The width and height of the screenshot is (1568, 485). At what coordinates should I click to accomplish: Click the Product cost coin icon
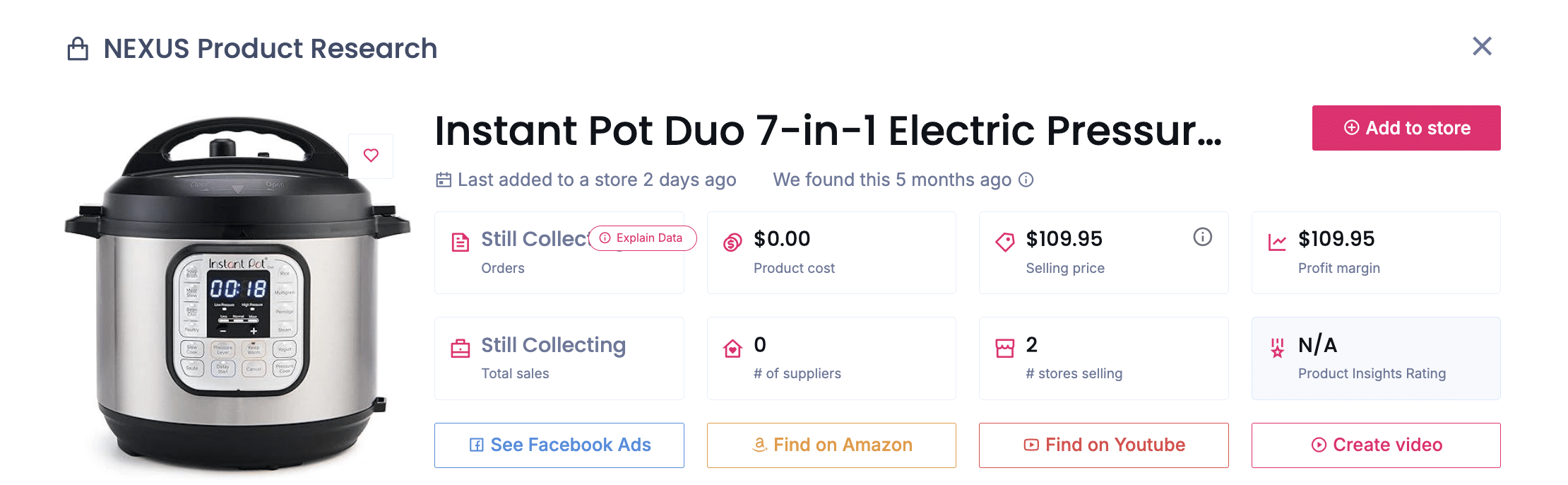point(732,240)
